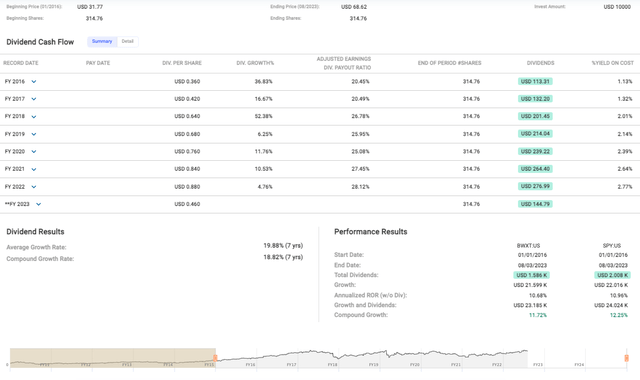640x380 pixels.
Task: Click the Dividend Results heading
Action: 35,232
